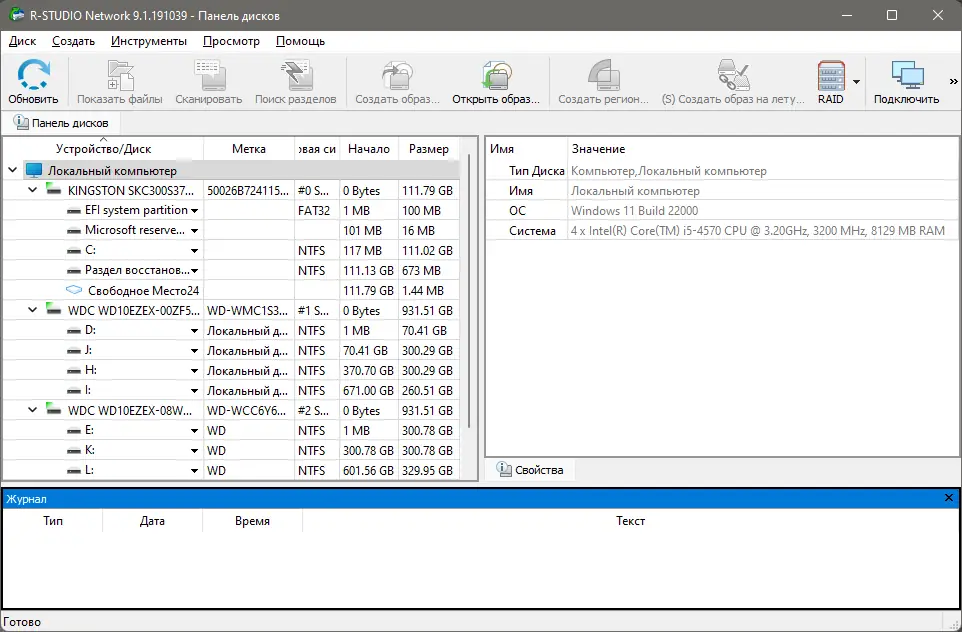Click the Открыть образ toolbar icon
Viewport: 962px width, 632px height.
(x=496, y=74)
